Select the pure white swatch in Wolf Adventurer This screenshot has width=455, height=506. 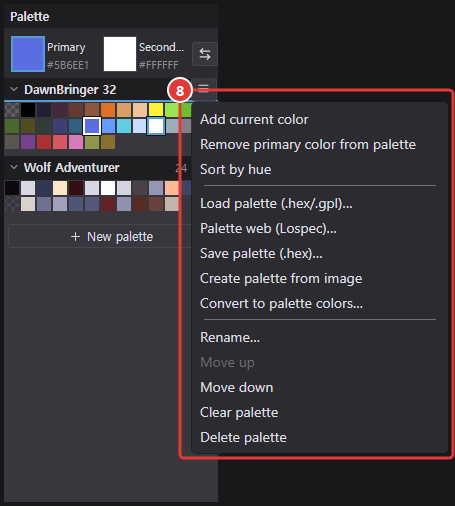coord(108,188)
